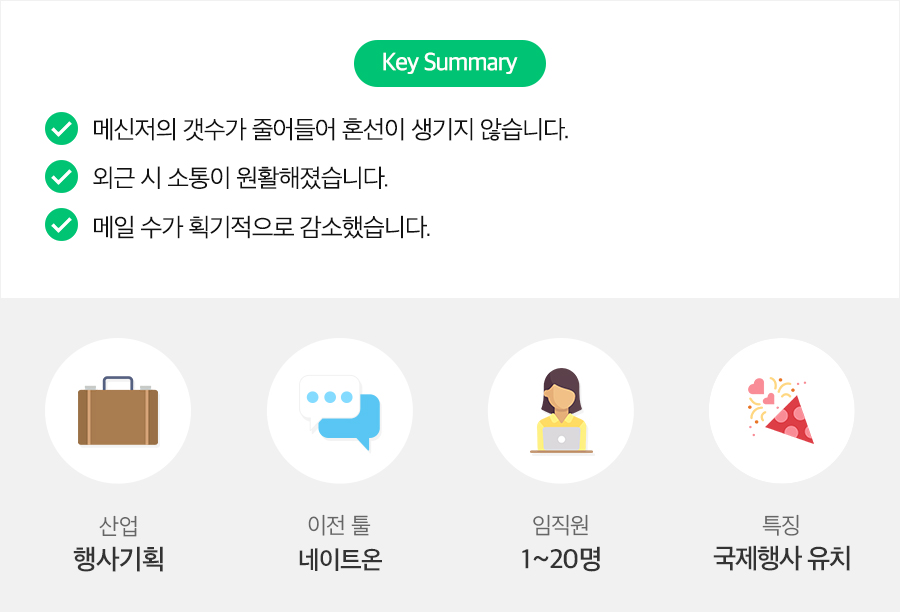The image size is (900, 612).
Task: Click the 1~20명 employee count value
Action: click(561, 558)
